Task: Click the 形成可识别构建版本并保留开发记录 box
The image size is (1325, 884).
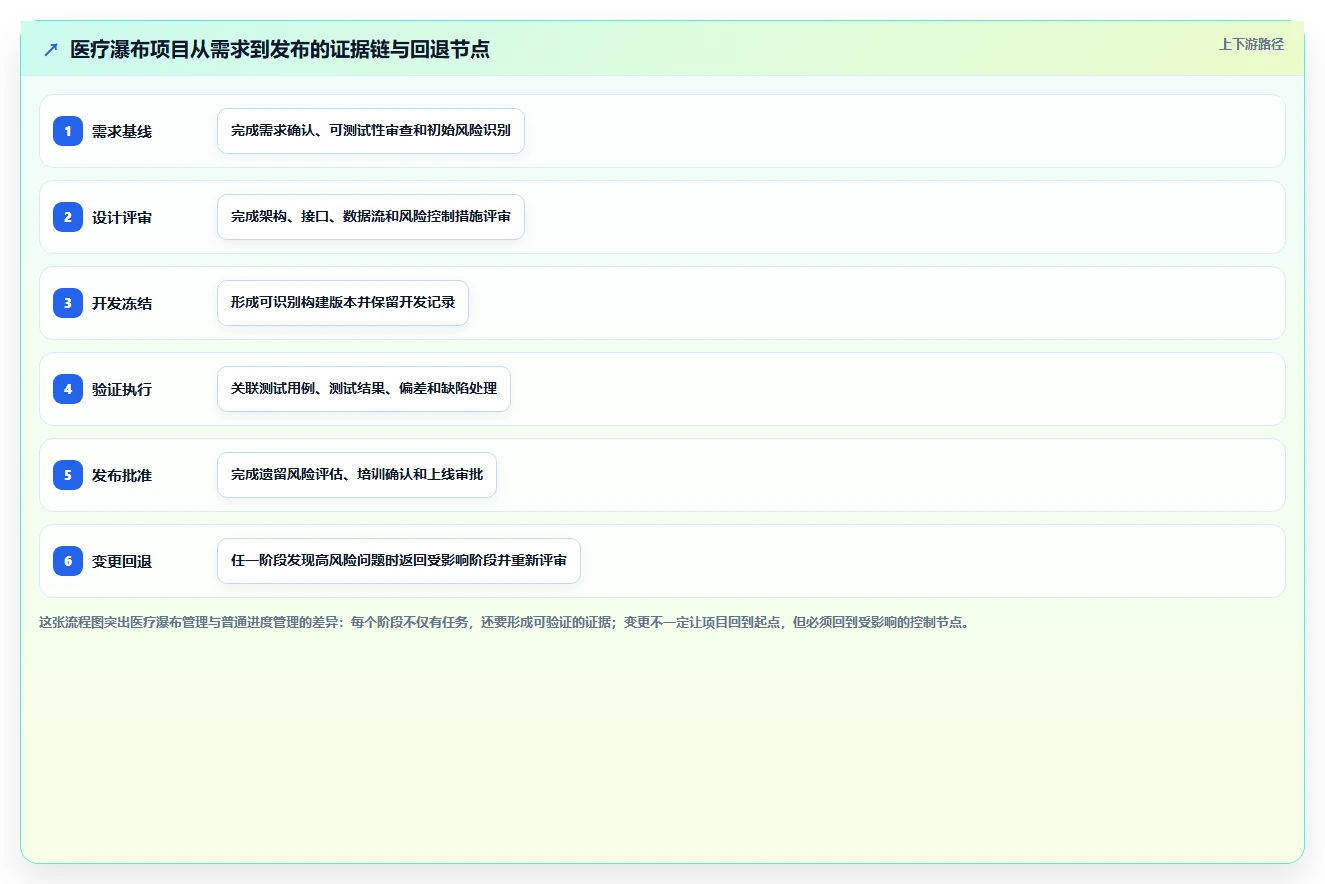Action: tap(343, 303)
